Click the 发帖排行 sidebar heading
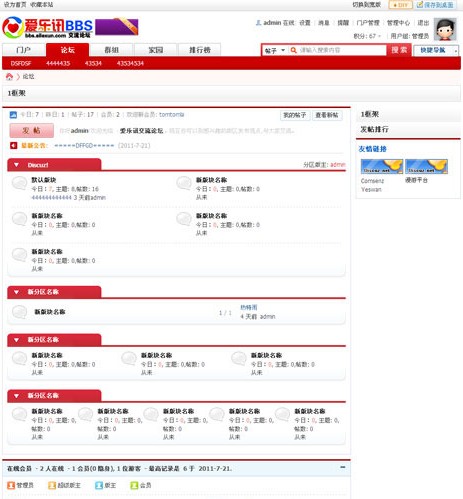Screen dimensions: 463x499 374,129
